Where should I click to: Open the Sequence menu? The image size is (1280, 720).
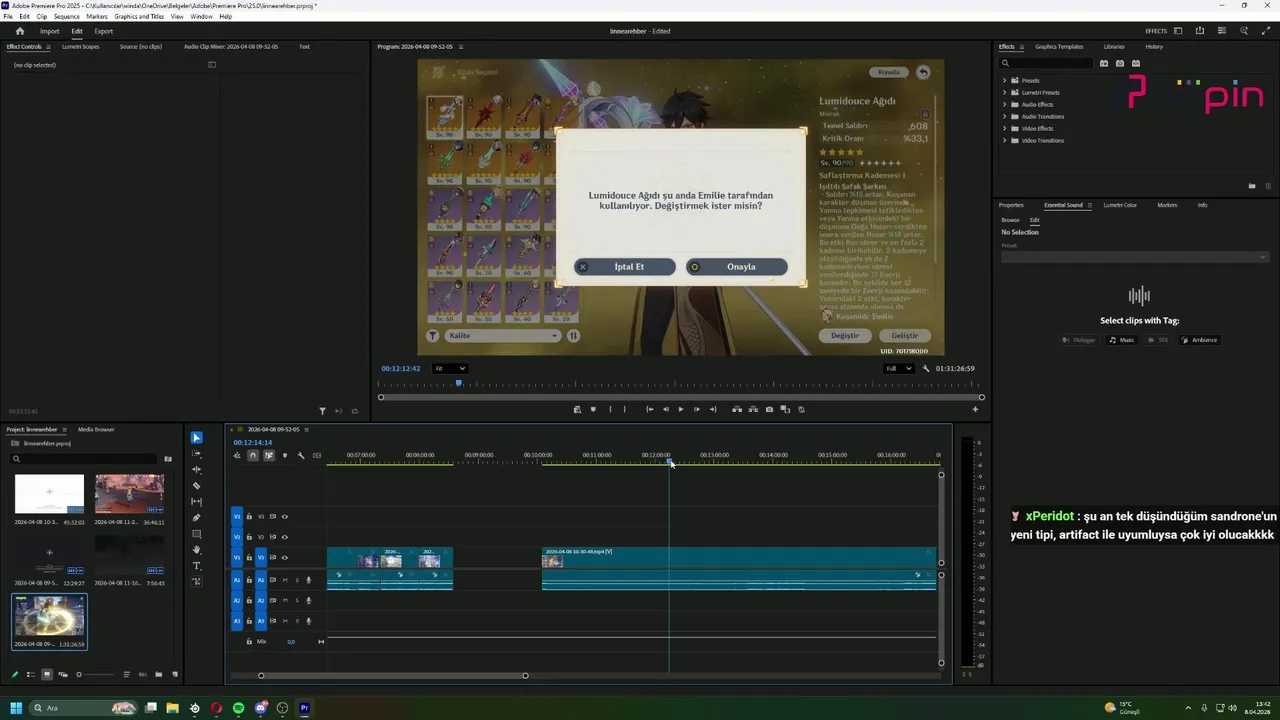click(67, 16)
